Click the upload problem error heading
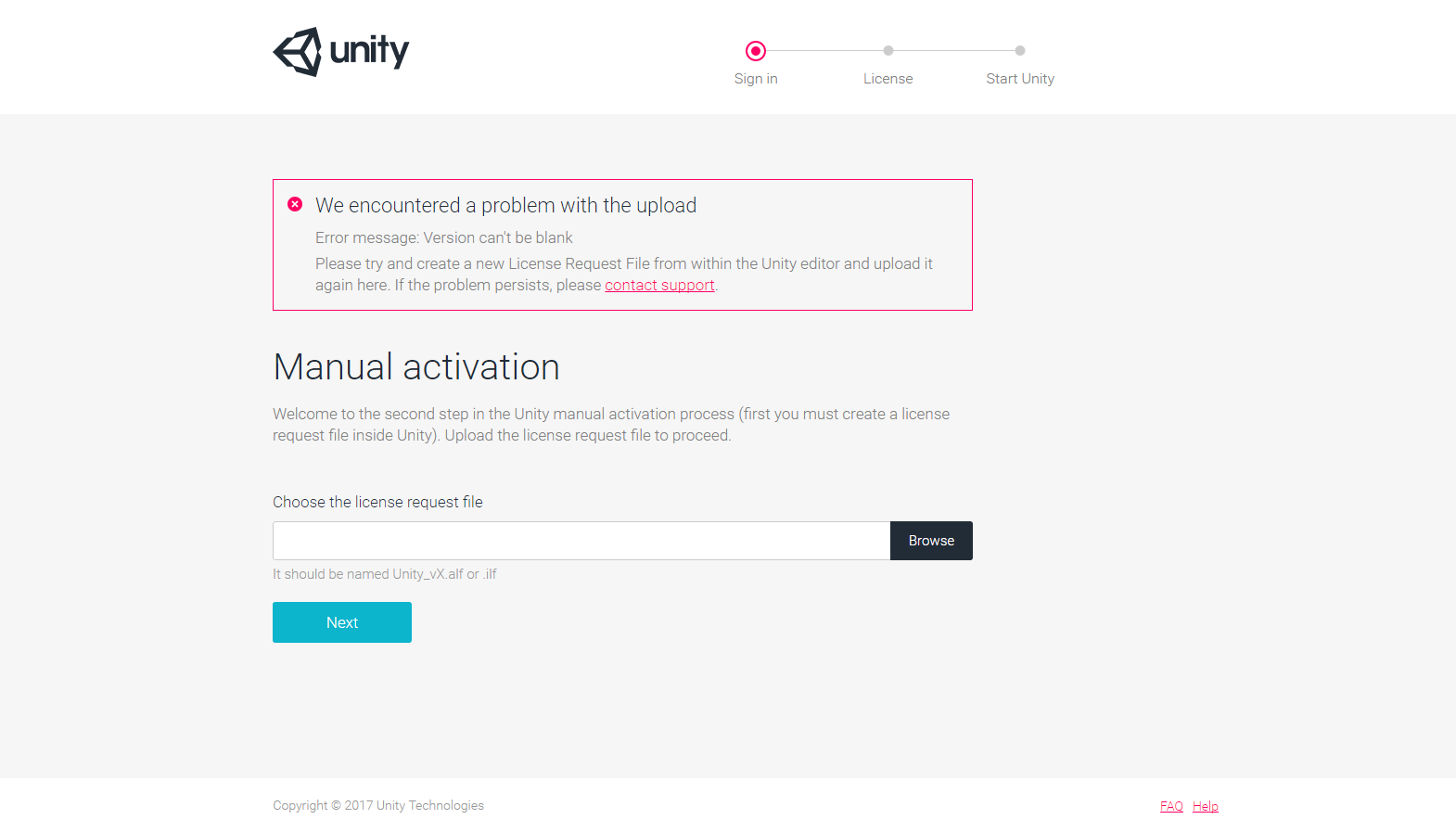 (x=505, y=206)
